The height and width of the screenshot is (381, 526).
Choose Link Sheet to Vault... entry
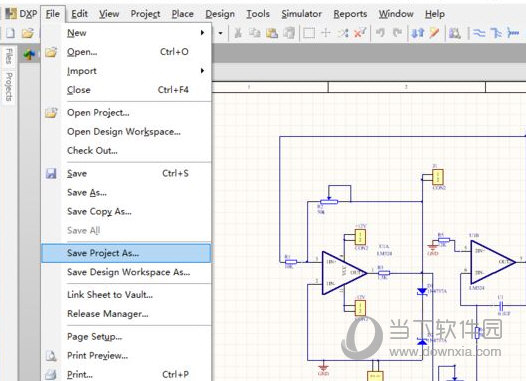[x=126, y=295]
